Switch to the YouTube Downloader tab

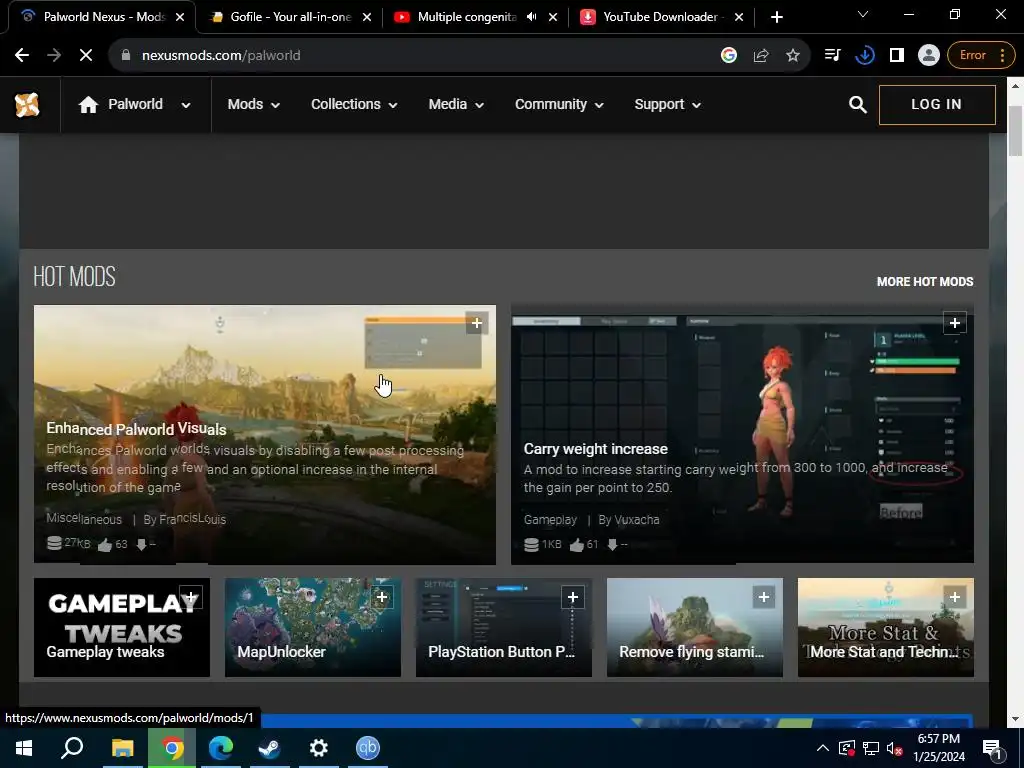point(660,17)
